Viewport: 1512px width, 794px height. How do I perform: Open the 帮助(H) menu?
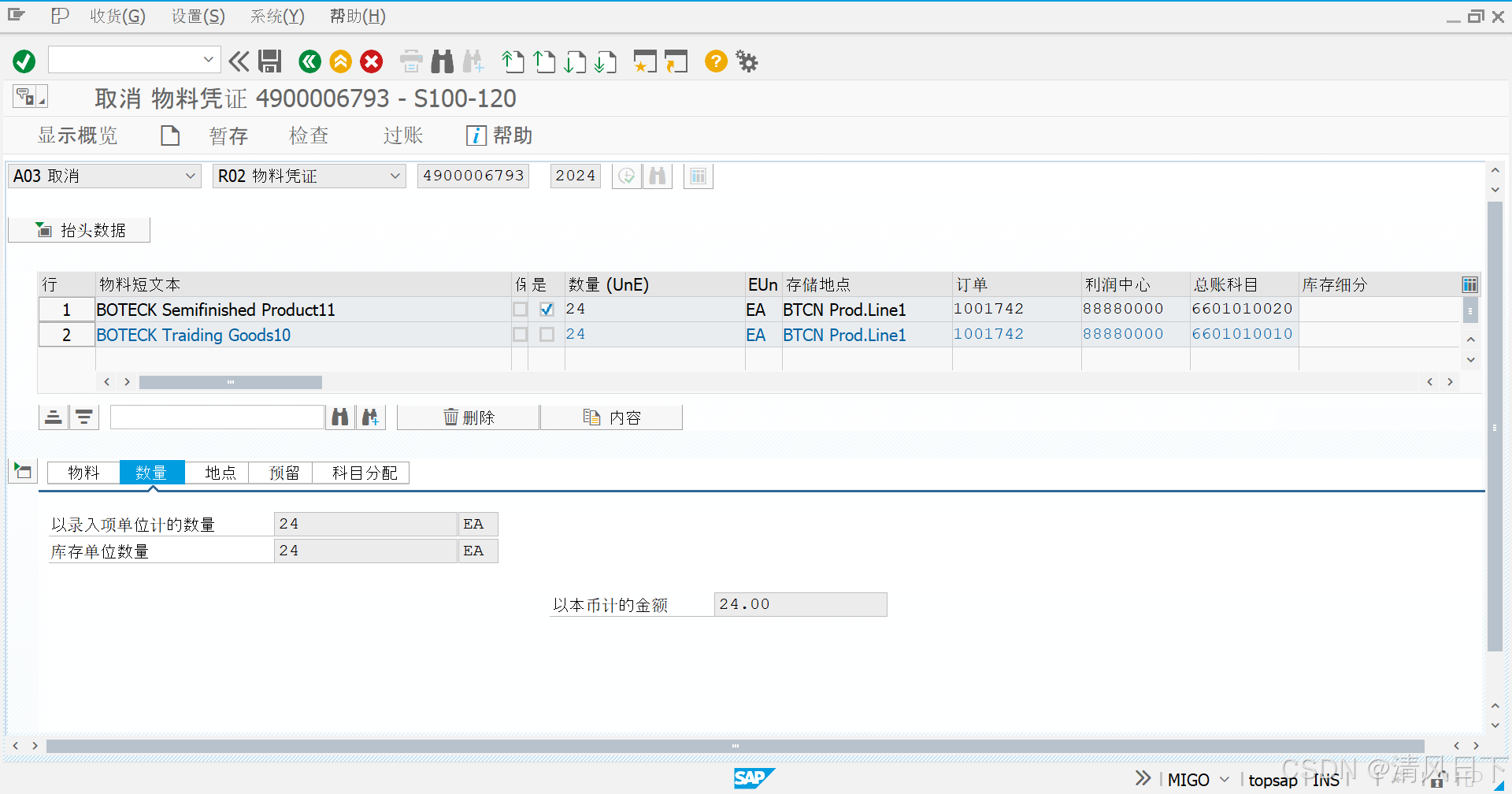point(358,17)
